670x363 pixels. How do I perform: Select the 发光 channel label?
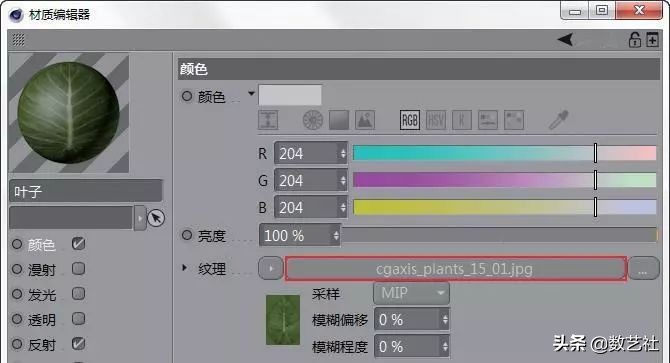click(x=42, y=295)
